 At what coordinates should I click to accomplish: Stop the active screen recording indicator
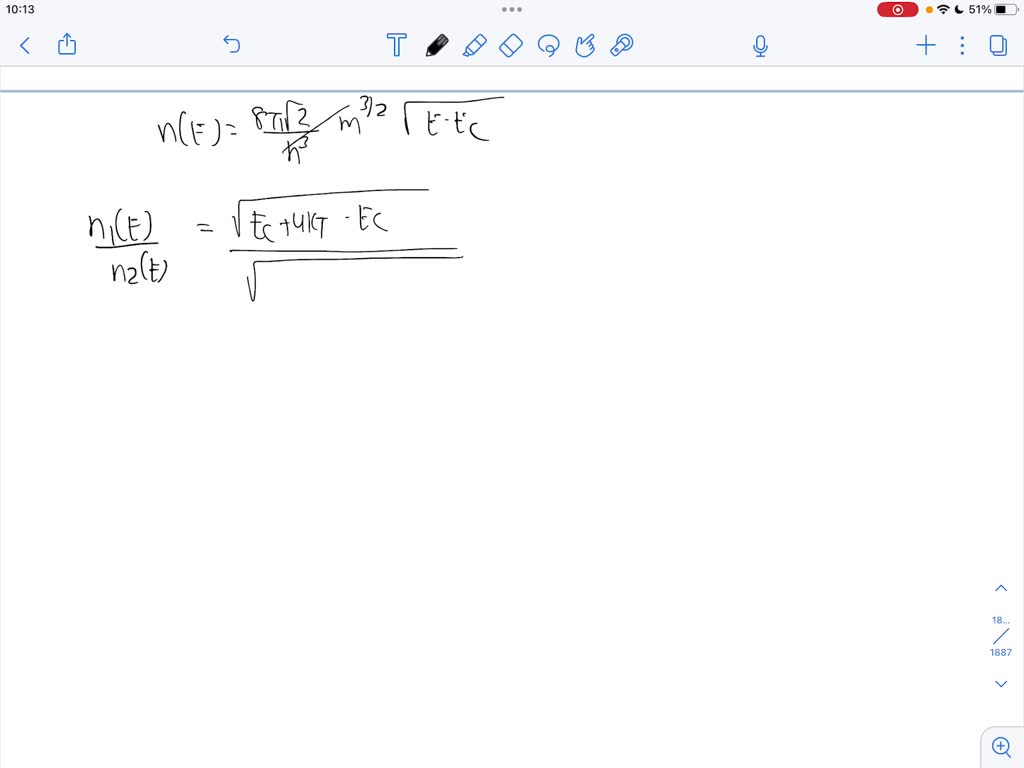(x=897, y=9)
